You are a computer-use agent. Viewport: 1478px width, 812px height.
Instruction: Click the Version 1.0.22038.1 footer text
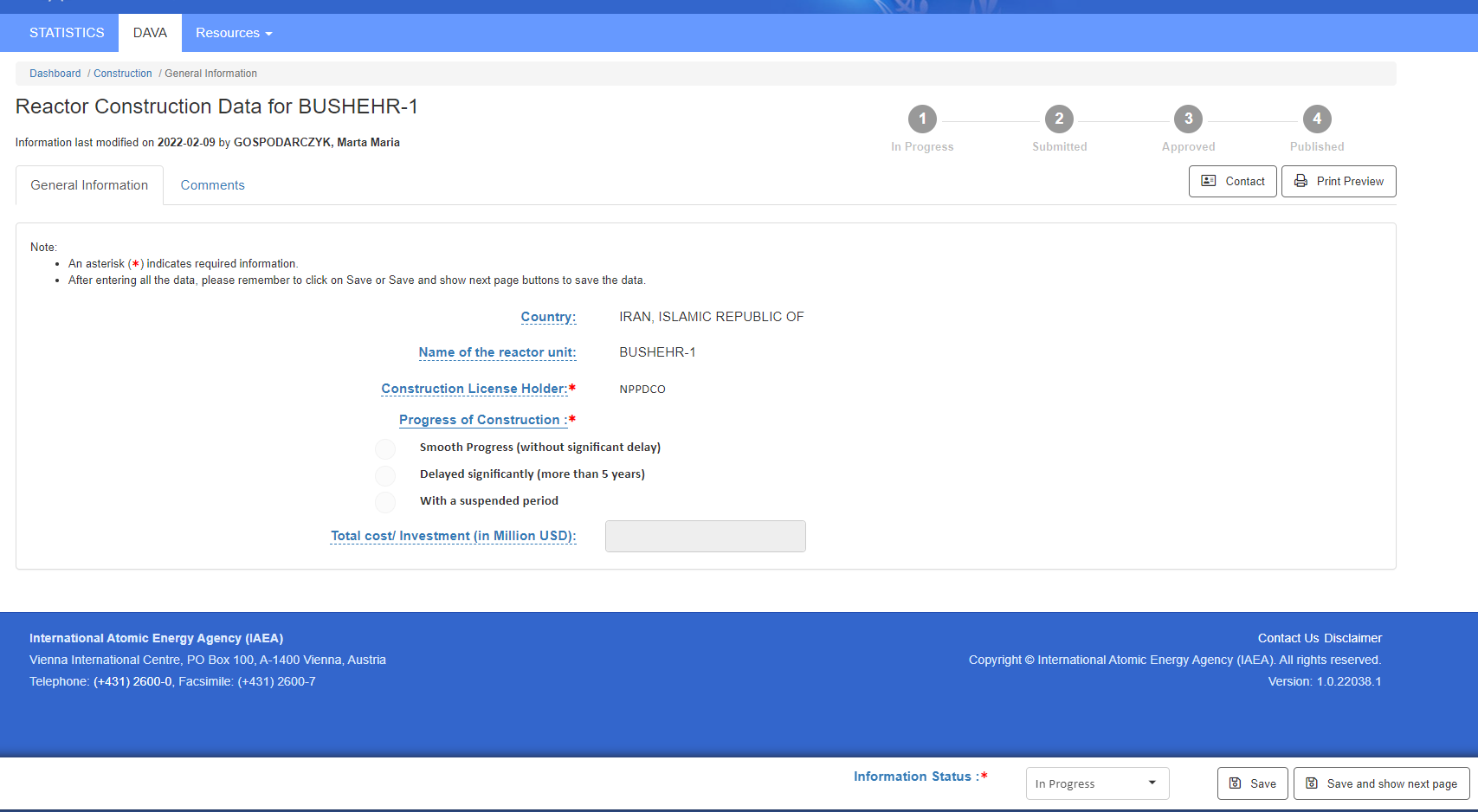(1325, 681)
